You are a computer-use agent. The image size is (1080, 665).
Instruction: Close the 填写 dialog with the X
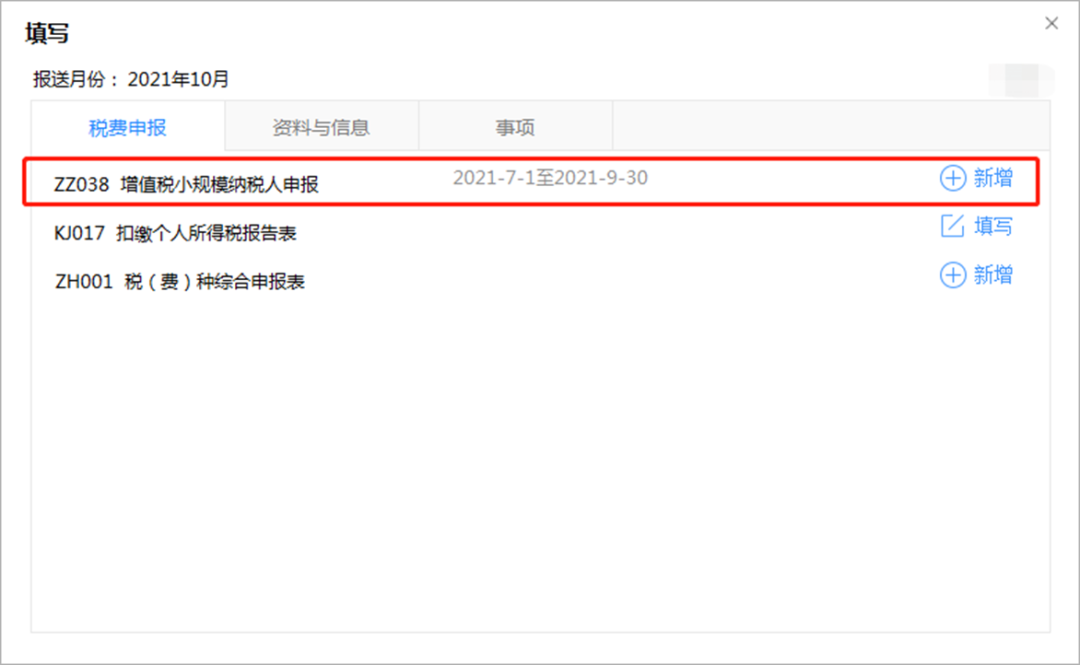tap(1051, 23)
